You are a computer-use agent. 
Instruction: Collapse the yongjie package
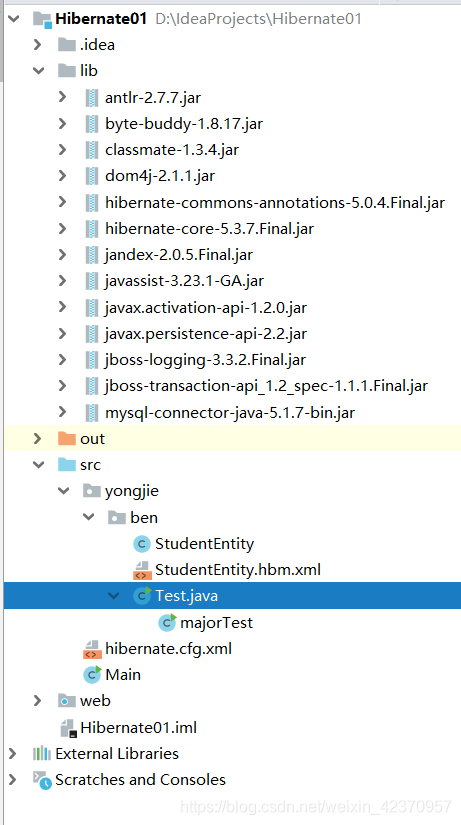[x=64, y=491]
